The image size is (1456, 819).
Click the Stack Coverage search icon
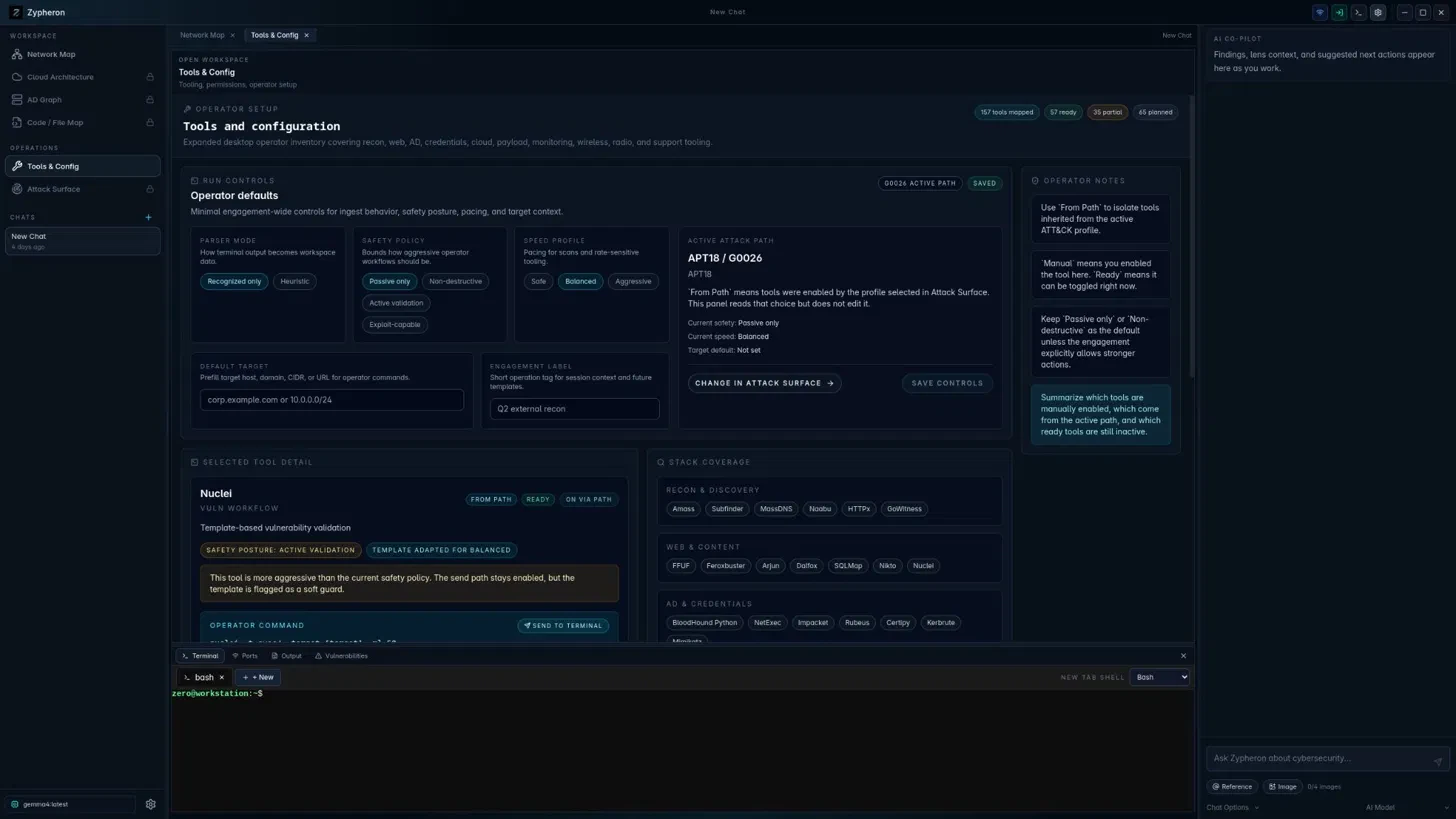click(x=661, y=463)
